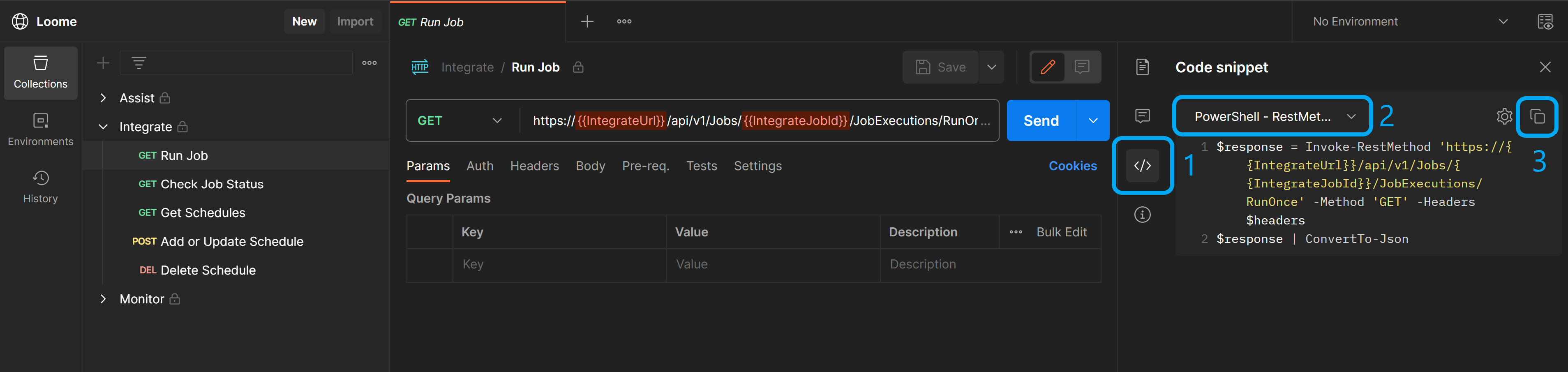Click the blue Send button
1568x372 pixels.
click(1041, 120)
